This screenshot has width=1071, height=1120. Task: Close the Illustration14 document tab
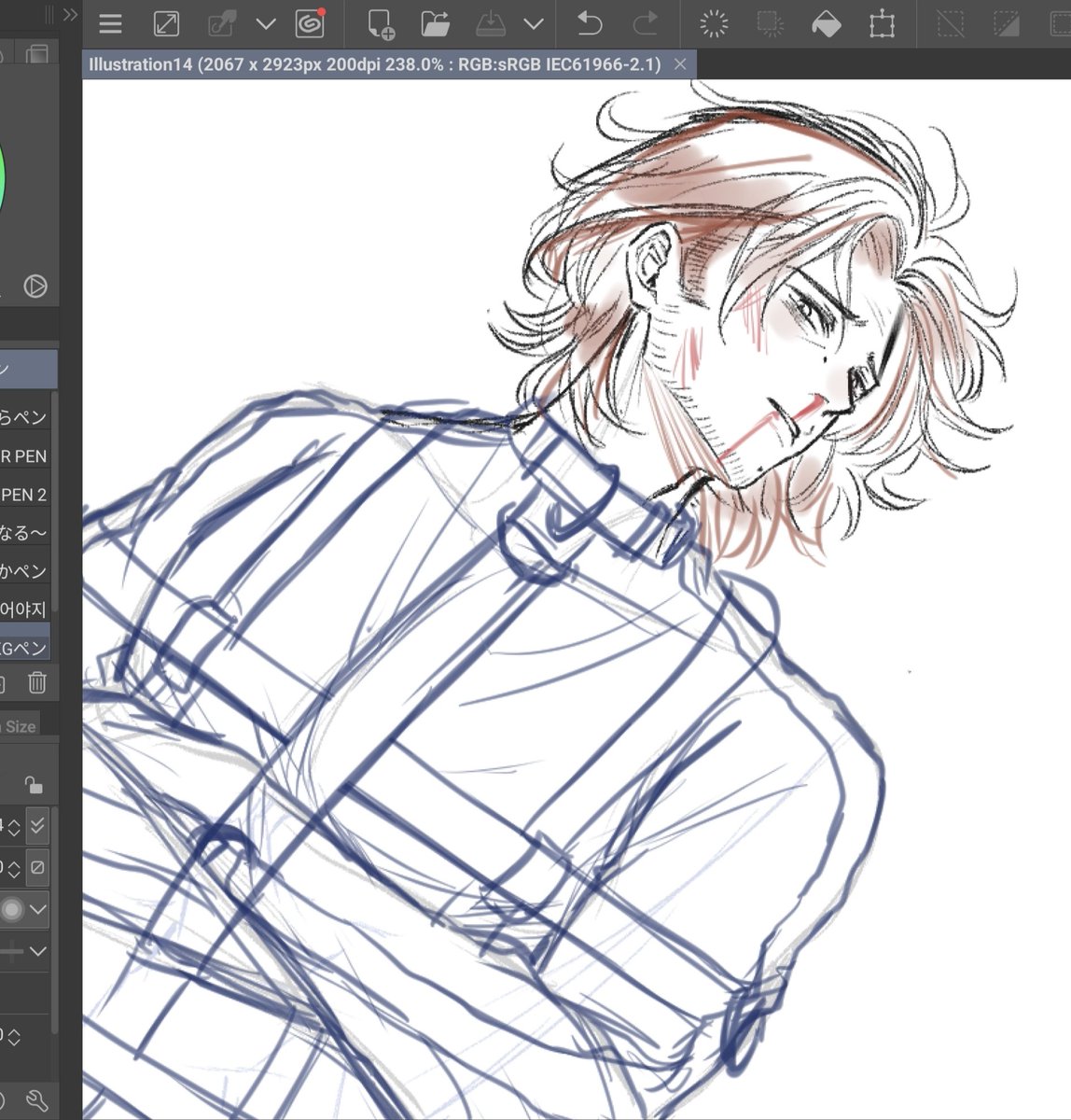tap(680, 64)
